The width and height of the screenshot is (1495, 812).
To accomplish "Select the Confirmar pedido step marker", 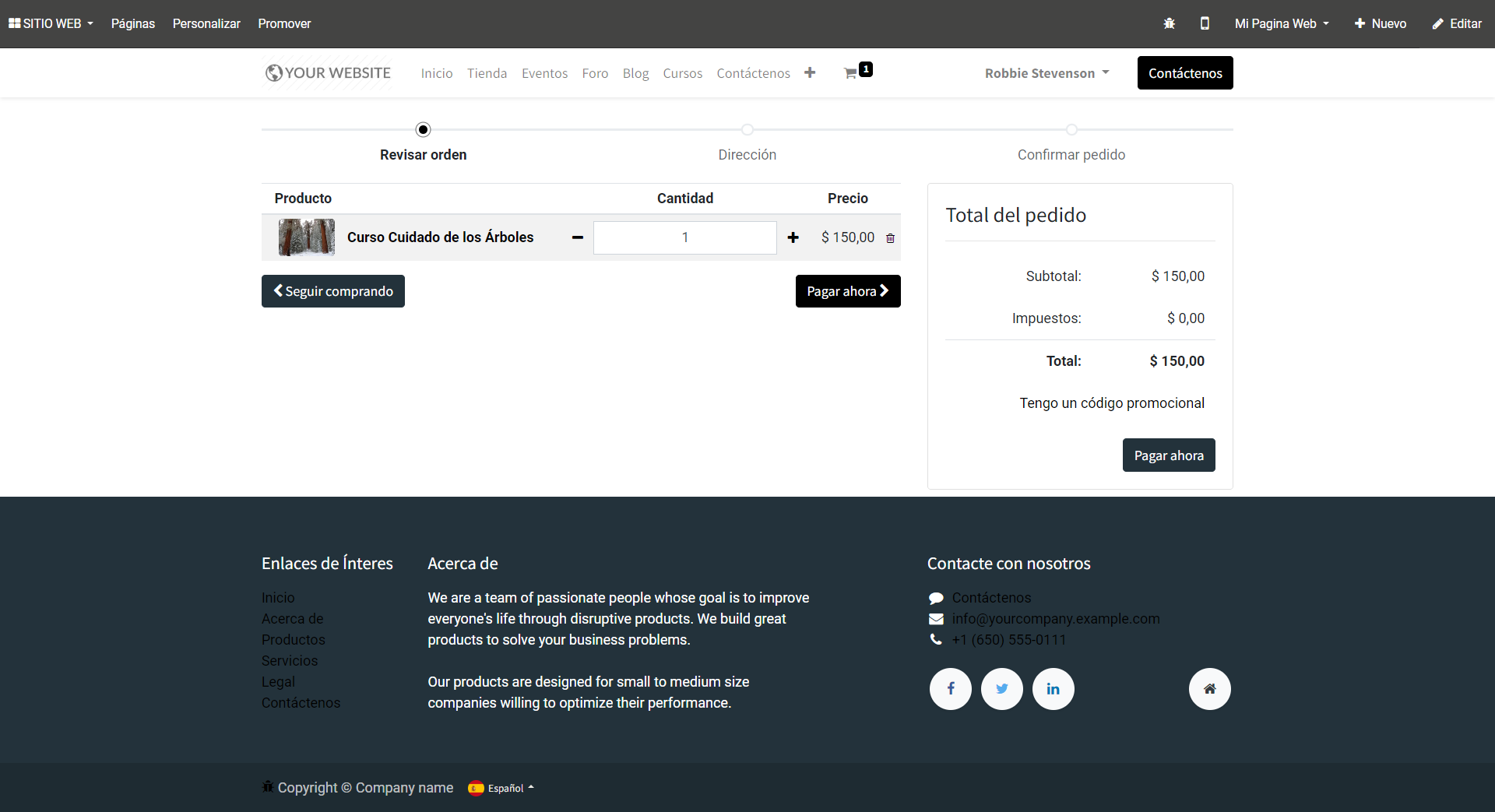I will coord(1071,130).
